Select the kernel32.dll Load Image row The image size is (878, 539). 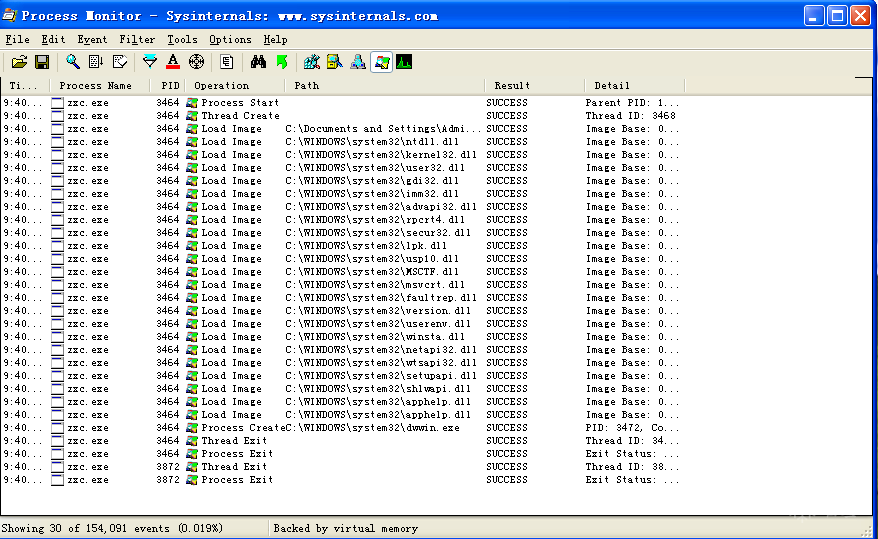click(x=342, y=155)
